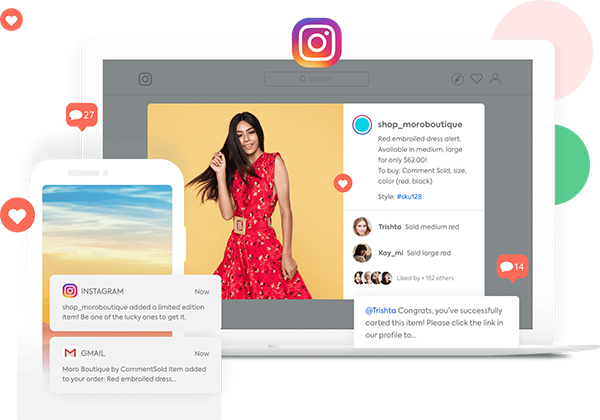This screenshot has width=600, height=420.
Task: Click the red dress post photo
Action: [245, 200]
